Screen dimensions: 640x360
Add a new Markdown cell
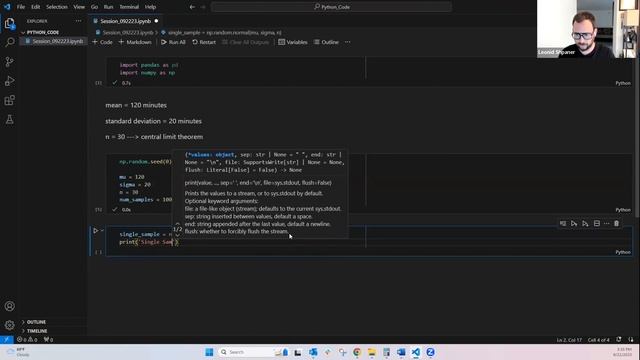click(x=135, y=42)
